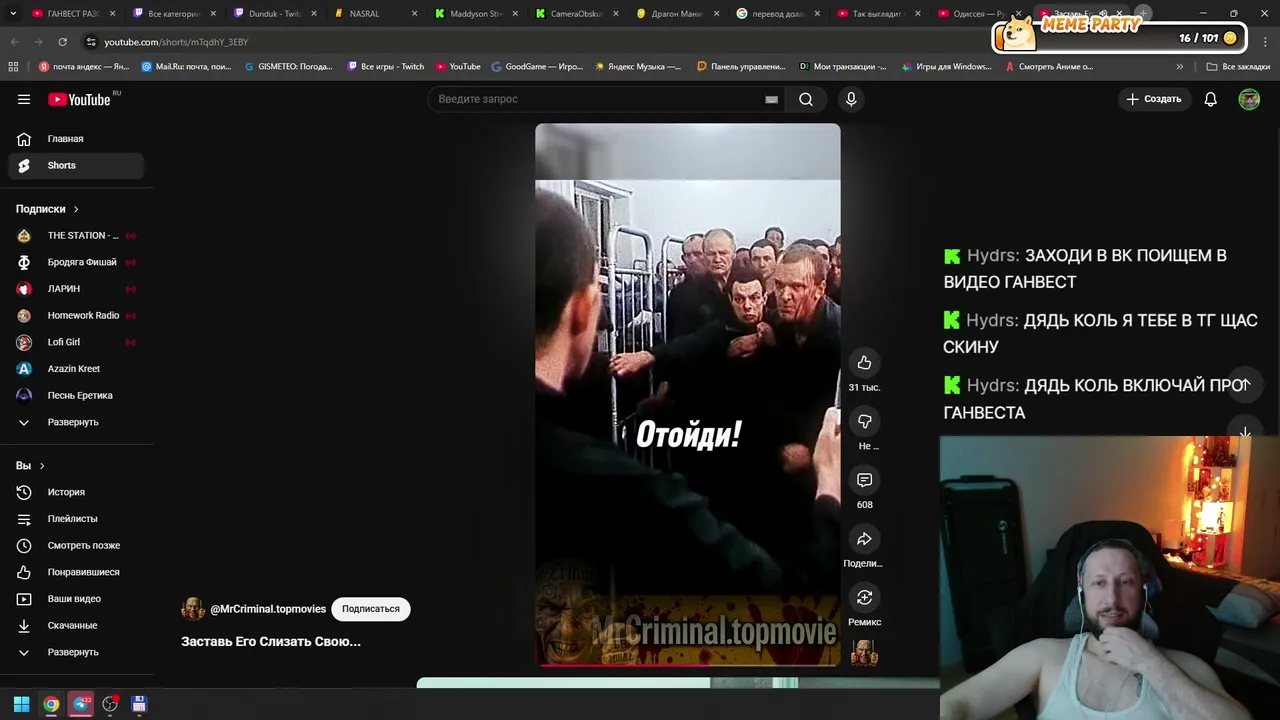The image size is (1280, 720).
Task: Open Ремикс remix option
Action: pos(864,598)
